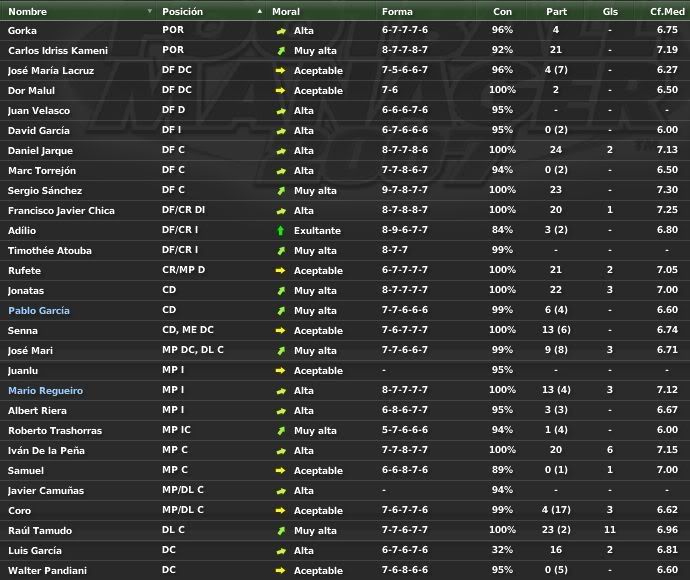Open the Nombre column dropdown arrow

[150, 11]
